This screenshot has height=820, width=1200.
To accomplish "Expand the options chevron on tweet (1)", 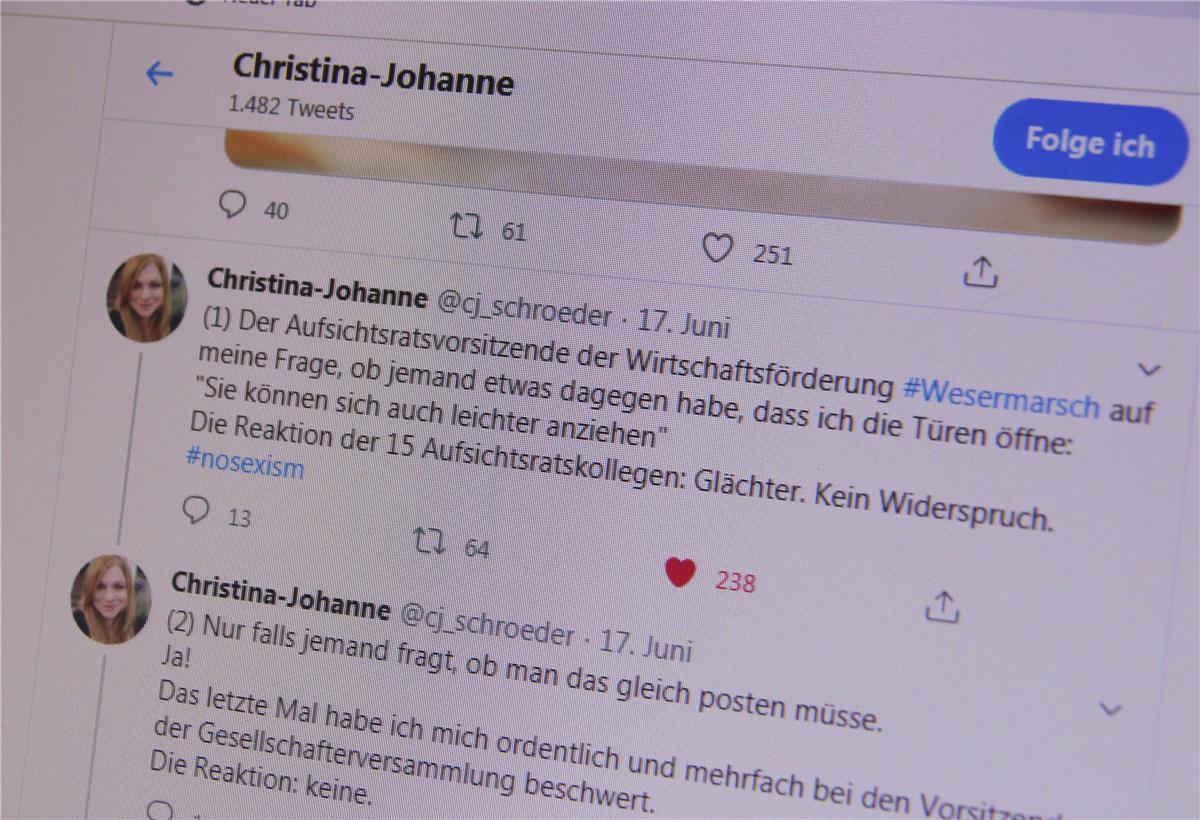I will click(x=1150, y=371).
